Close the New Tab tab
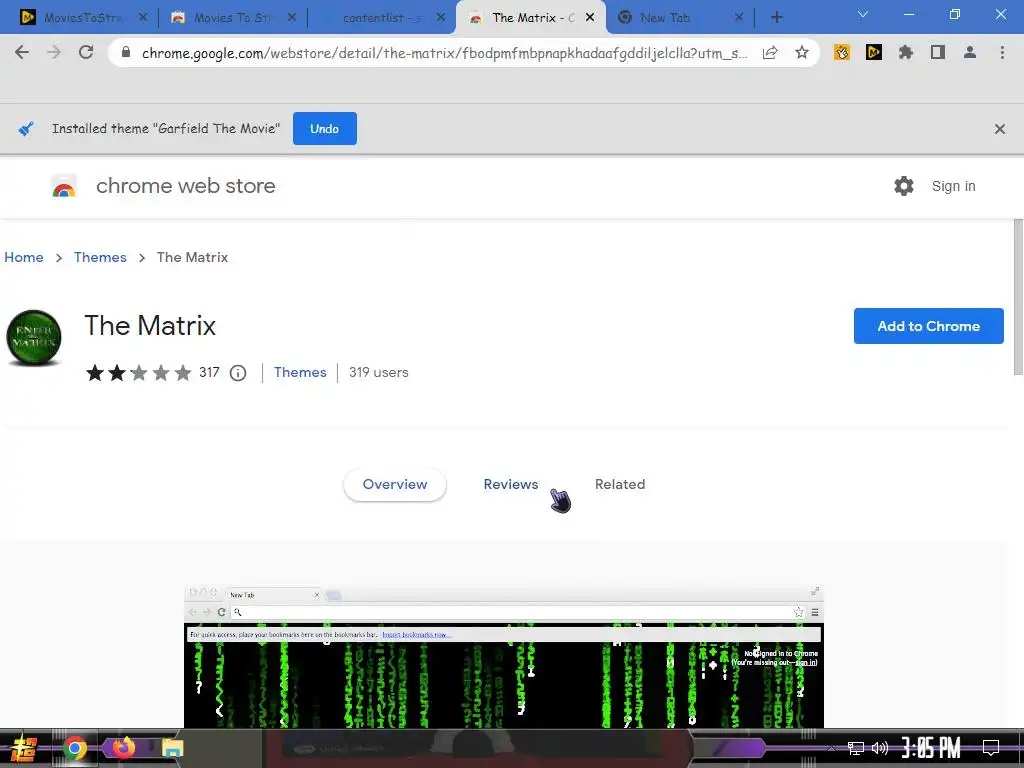Screen dimensions: 1024x768 [739, 17]
